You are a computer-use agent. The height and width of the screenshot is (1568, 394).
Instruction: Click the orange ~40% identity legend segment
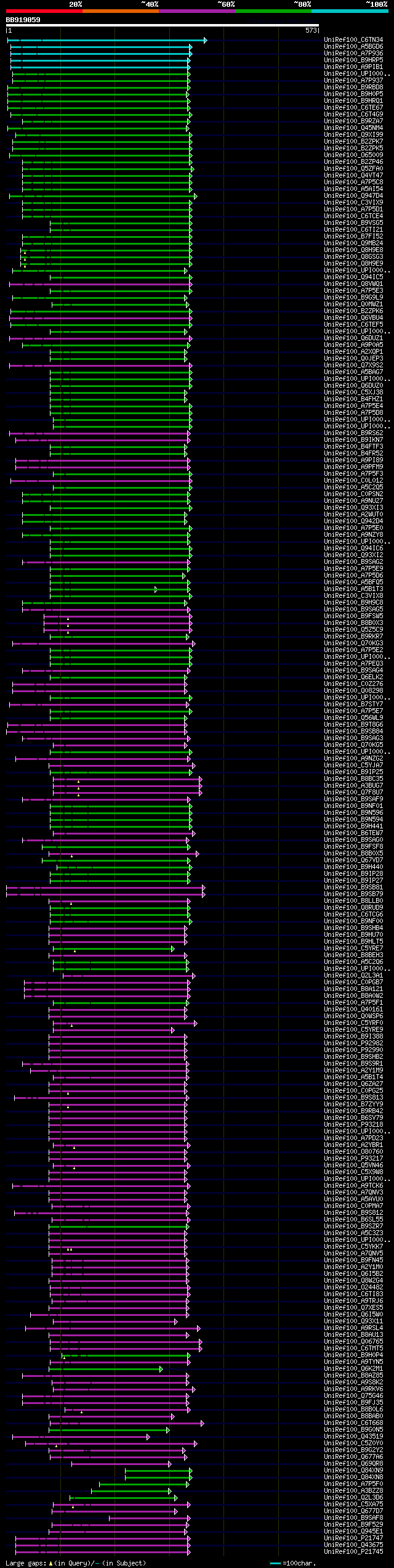(x=121, y=11)
